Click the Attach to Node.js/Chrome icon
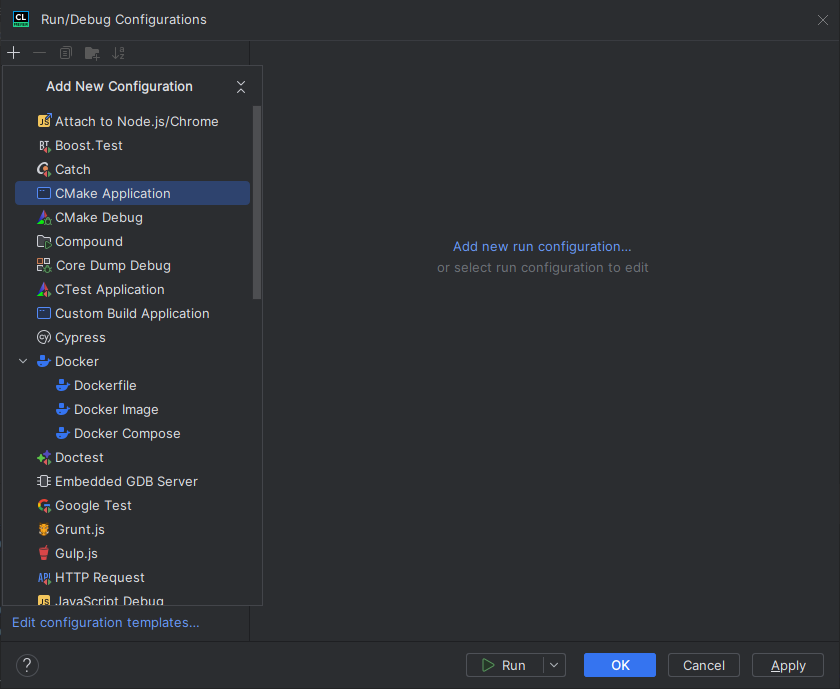The width and height of the screenshot is (840, 689). [x=44, y=121]
